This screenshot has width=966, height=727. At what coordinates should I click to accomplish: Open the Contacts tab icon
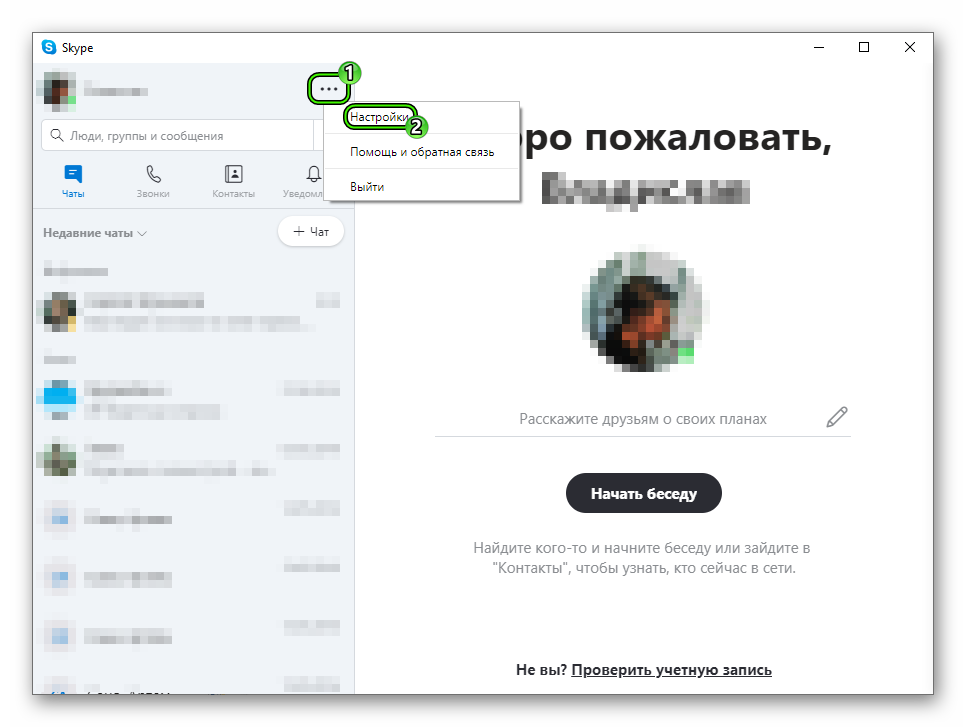point(233,174)
